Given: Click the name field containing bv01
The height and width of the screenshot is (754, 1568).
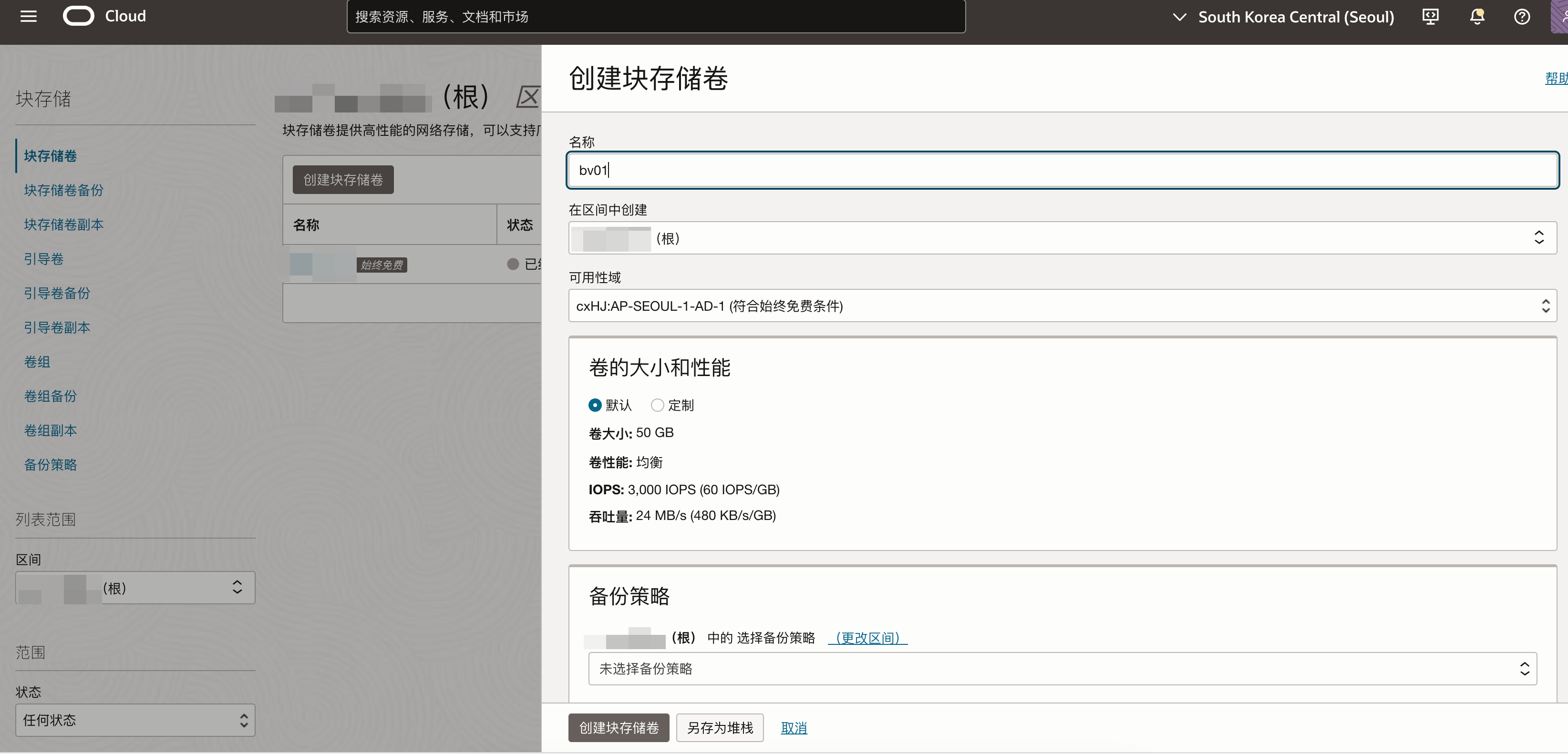Looking at the screenshot, I should [1062, 170].
